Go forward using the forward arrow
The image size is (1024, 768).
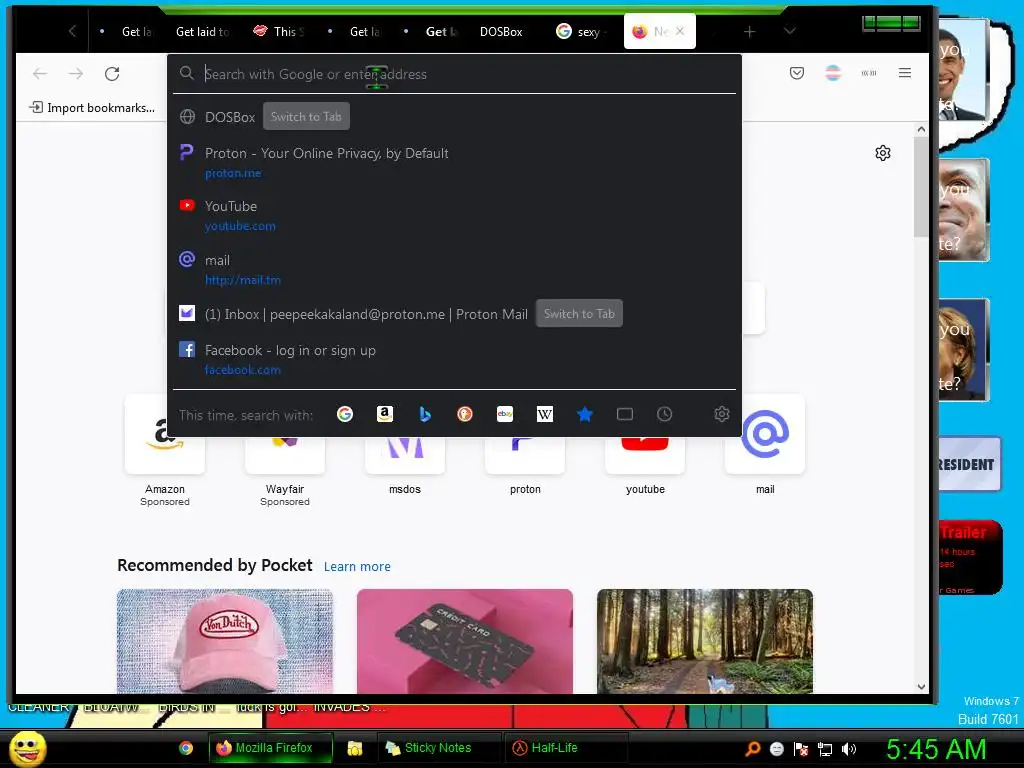click(x=76, y=74)
